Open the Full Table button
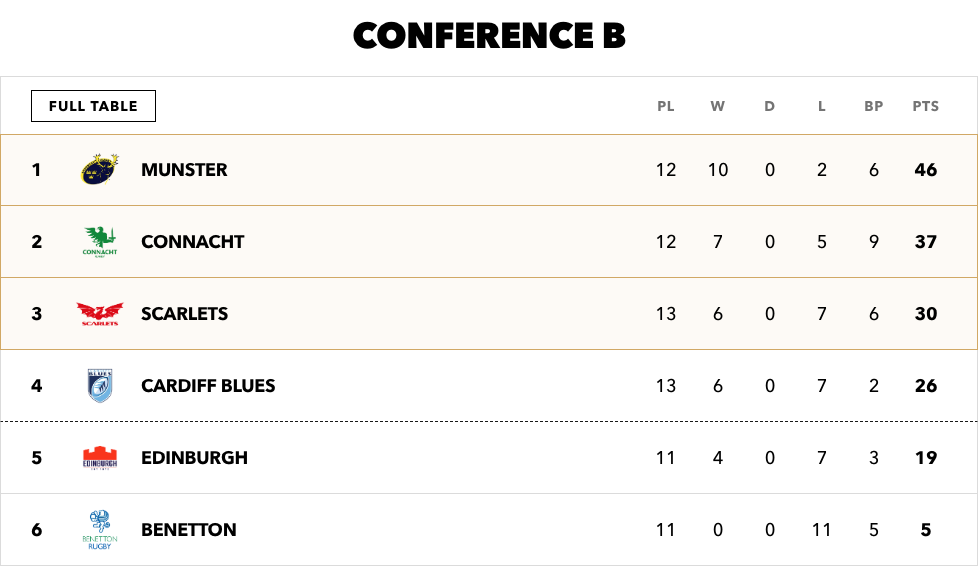The image size is (978, 567). [94, 106]
